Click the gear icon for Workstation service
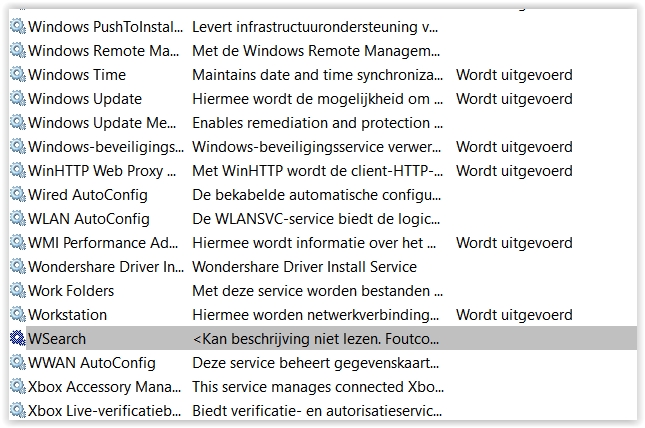645x428 pixels. pos(18,315)
